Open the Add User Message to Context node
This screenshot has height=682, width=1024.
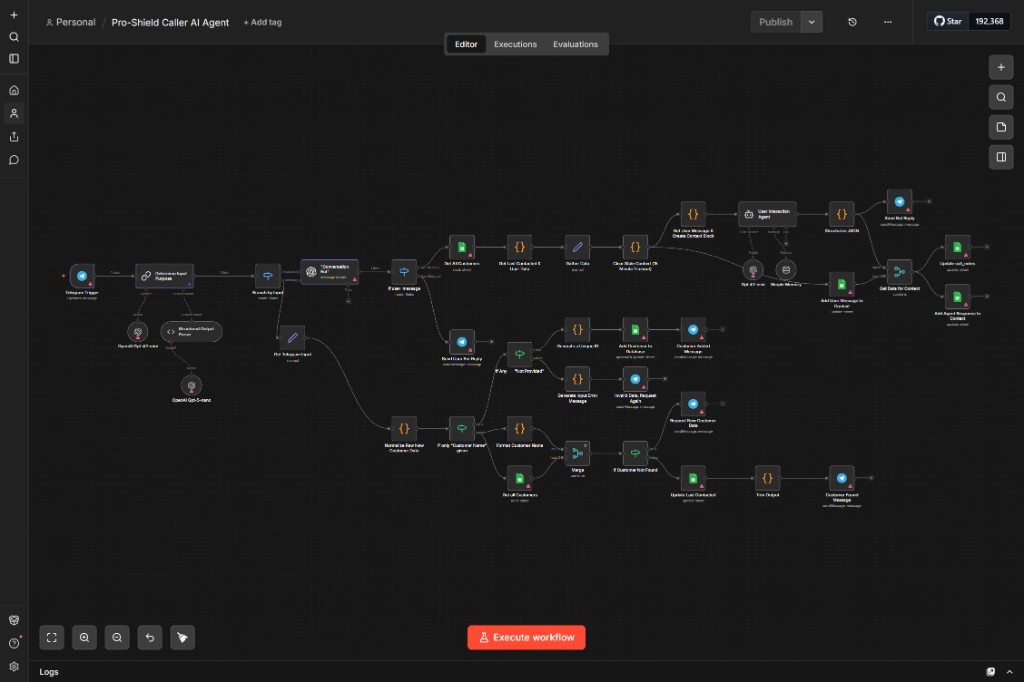pos(842,284)
